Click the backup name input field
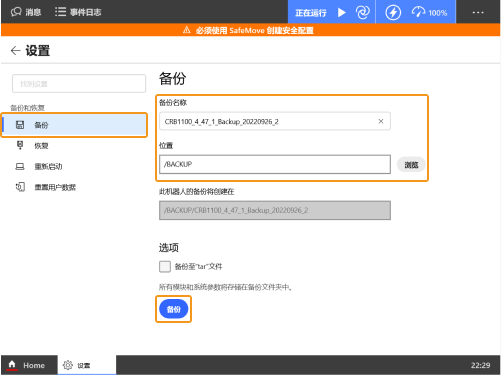Viewport: 501px width, 375px height. point(275,121)
